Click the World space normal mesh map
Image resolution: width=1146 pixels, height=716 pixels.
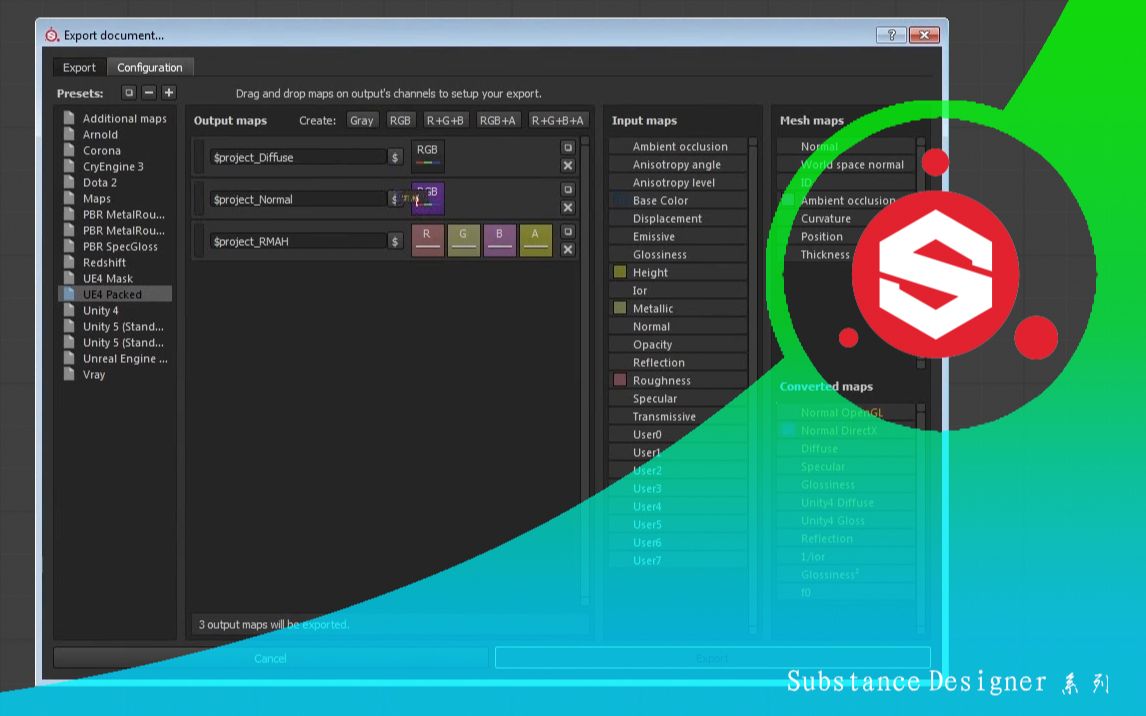point(846,164)
